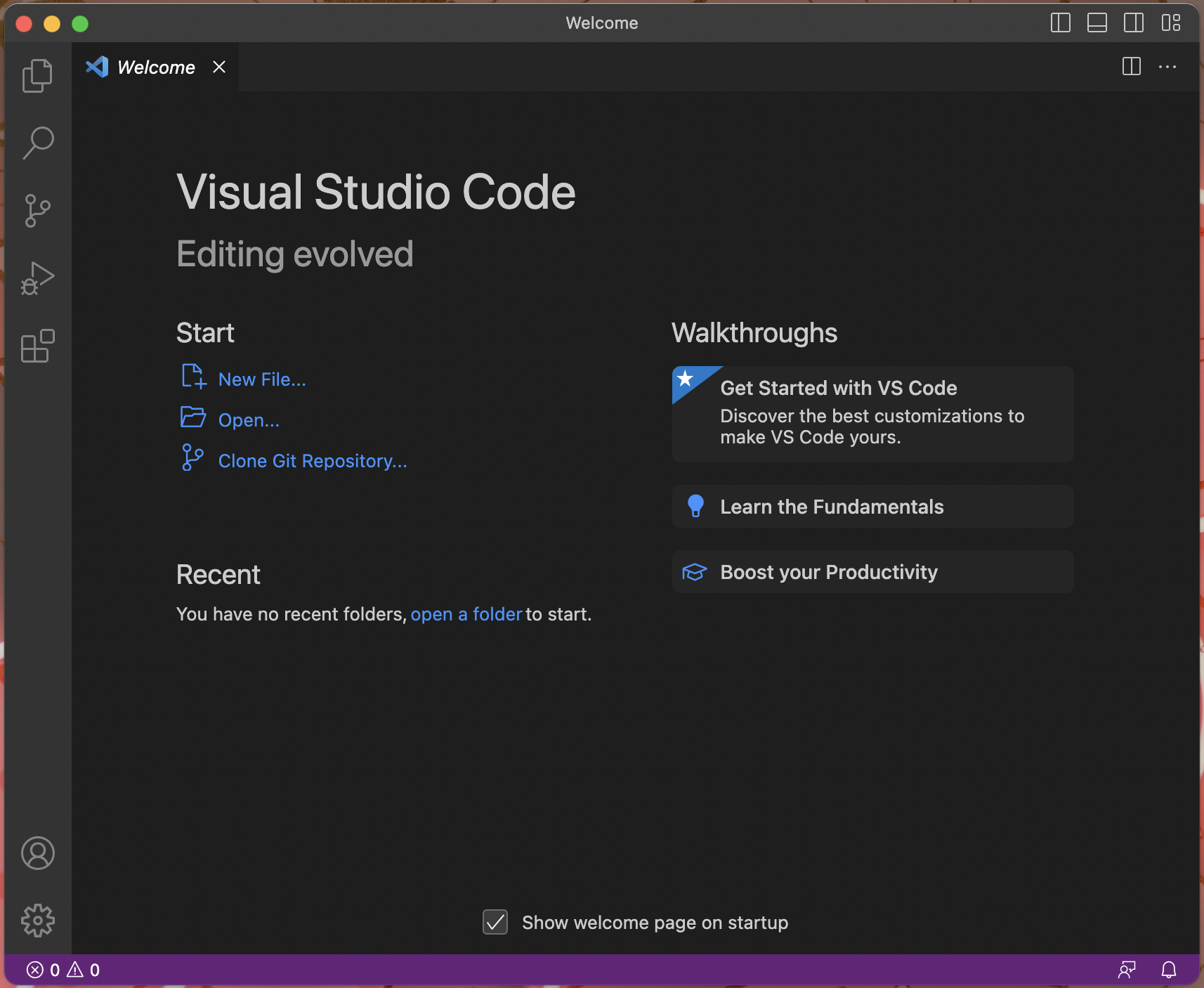Click the notifications bell in status bar

(1168, 970)
